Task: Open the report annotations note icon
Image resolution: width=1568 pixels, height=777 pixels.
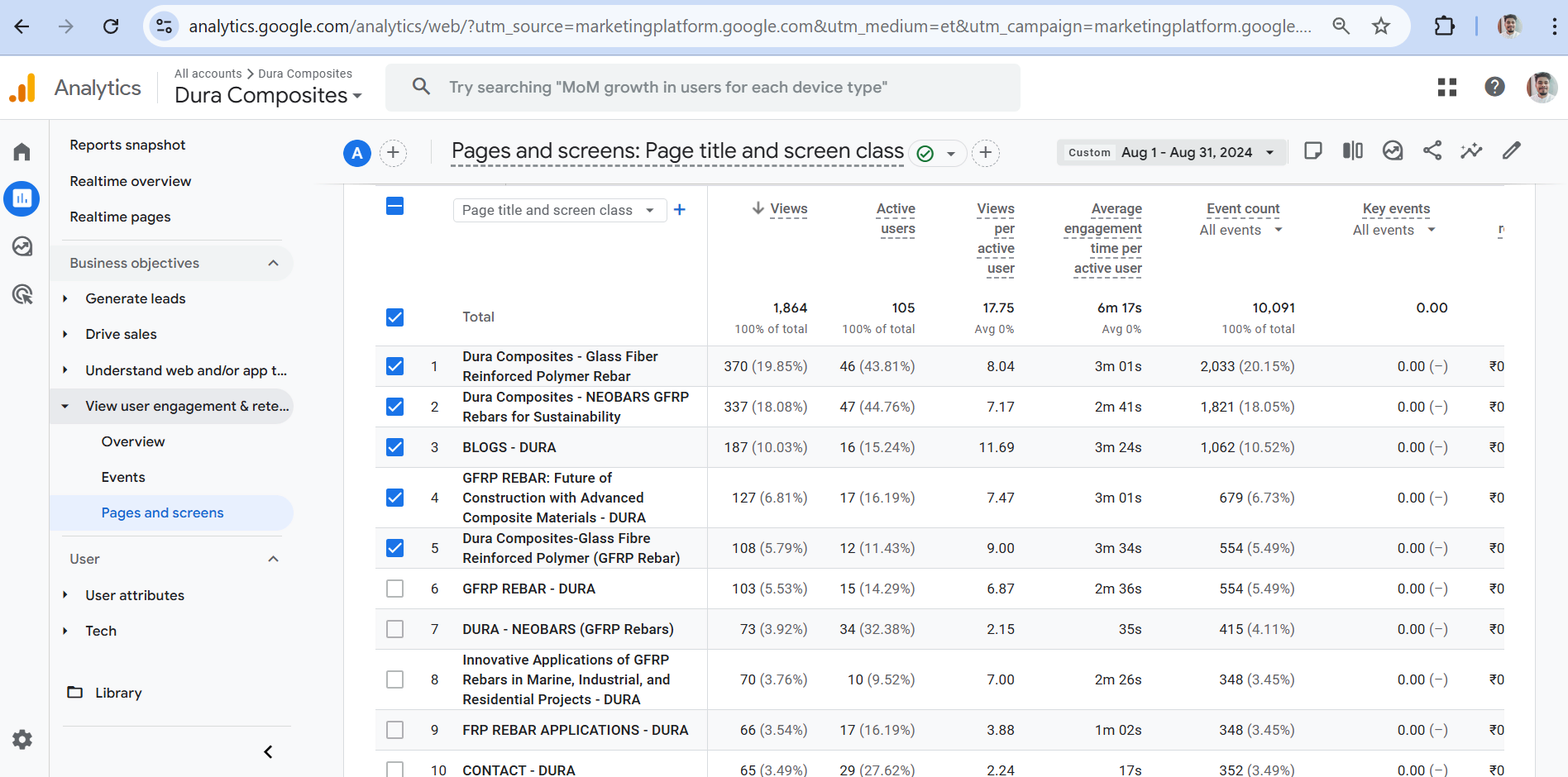Action: point(1312,150)
